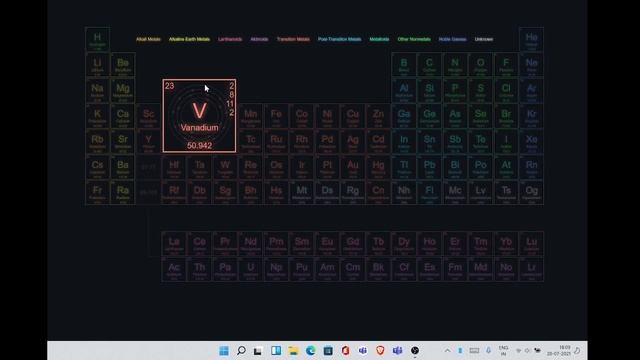The height and width of the screenshot is (360, 640).
Task: Show hidden tray icons chevron
Action: tap(447, 351)
